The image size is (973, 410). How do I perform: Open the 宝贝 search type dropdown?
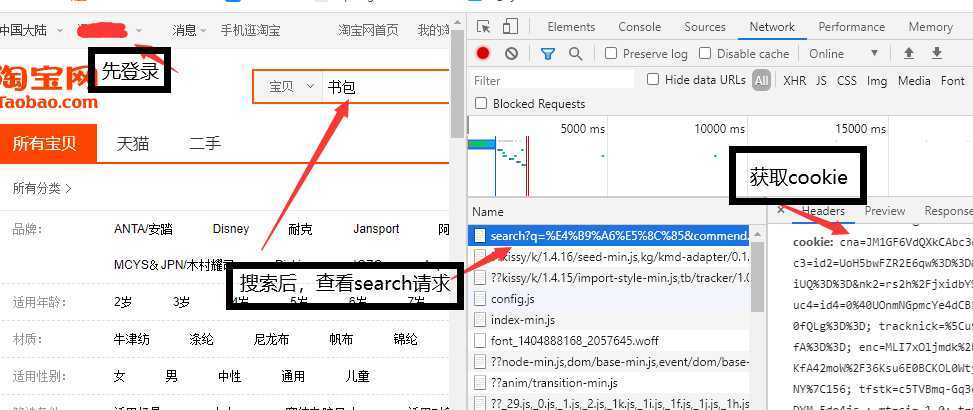click(292, 87)
